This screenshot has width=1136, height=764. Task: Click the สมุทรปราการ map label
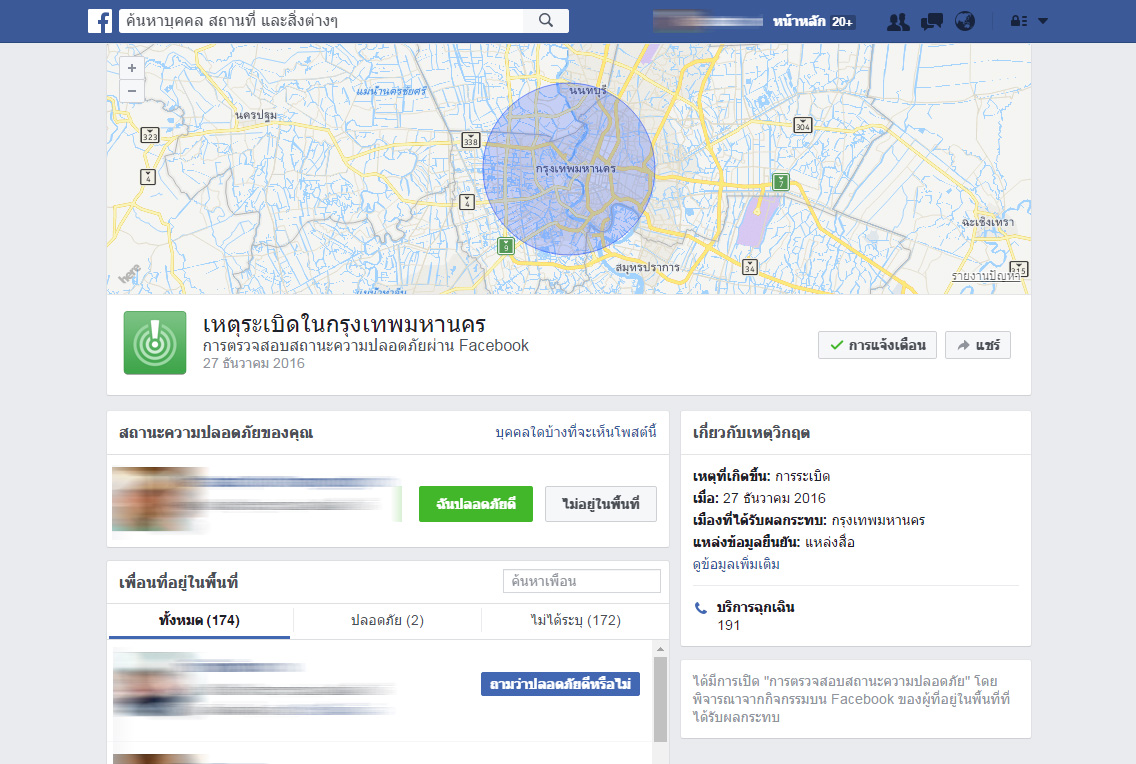point(648,267)
